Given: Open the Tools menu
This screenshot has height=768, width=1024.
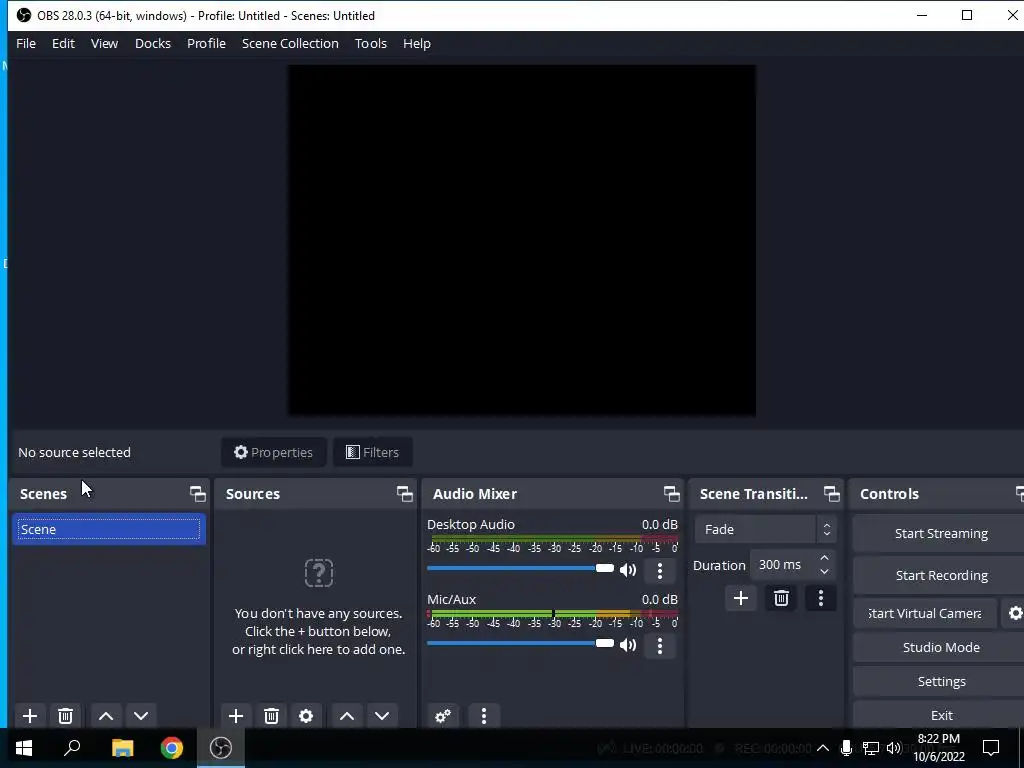Looking at the screenshot, I should tap(371, 44).
